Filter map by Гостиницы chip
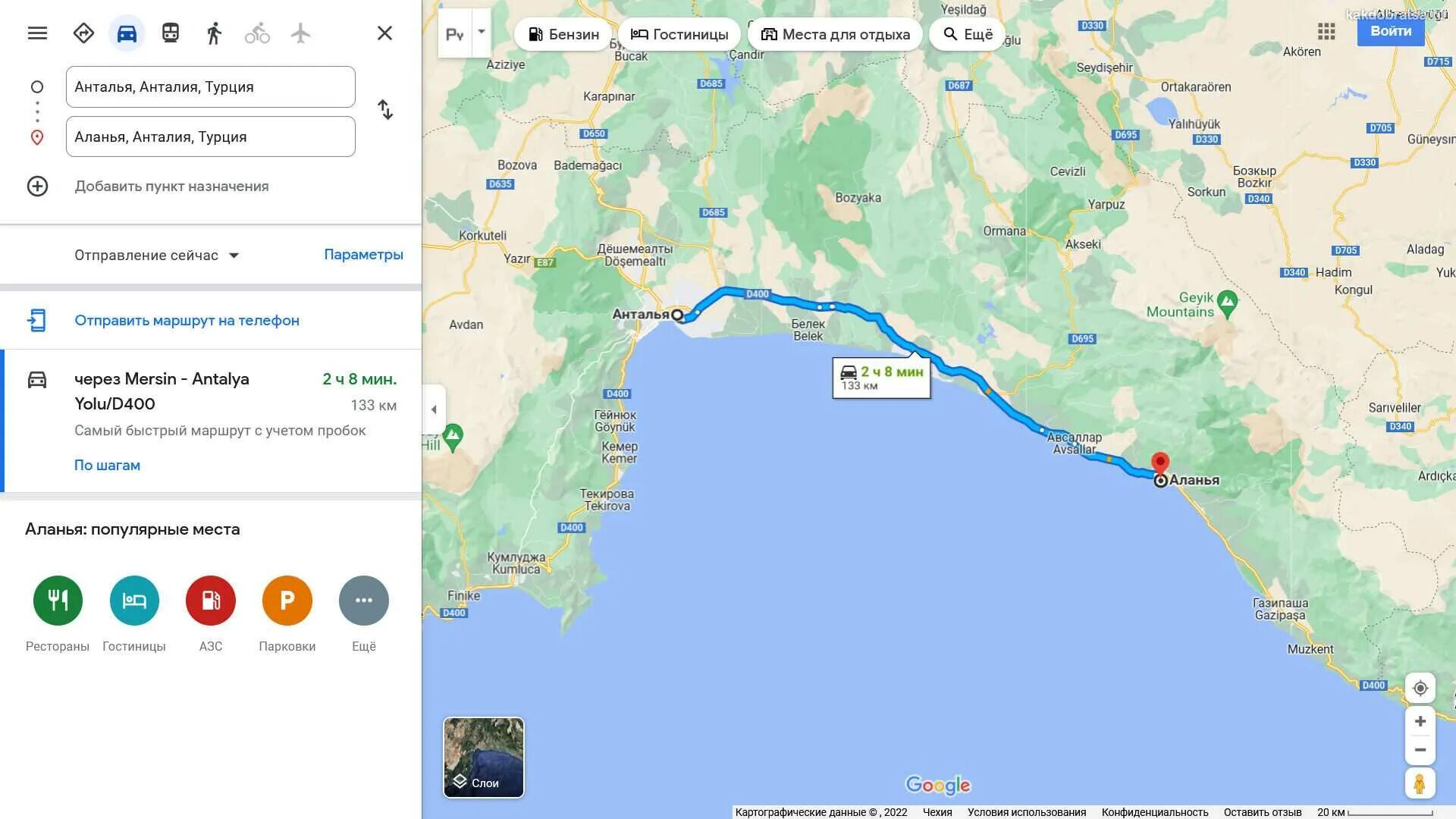Screen dimensions: 1456x819 679,34
